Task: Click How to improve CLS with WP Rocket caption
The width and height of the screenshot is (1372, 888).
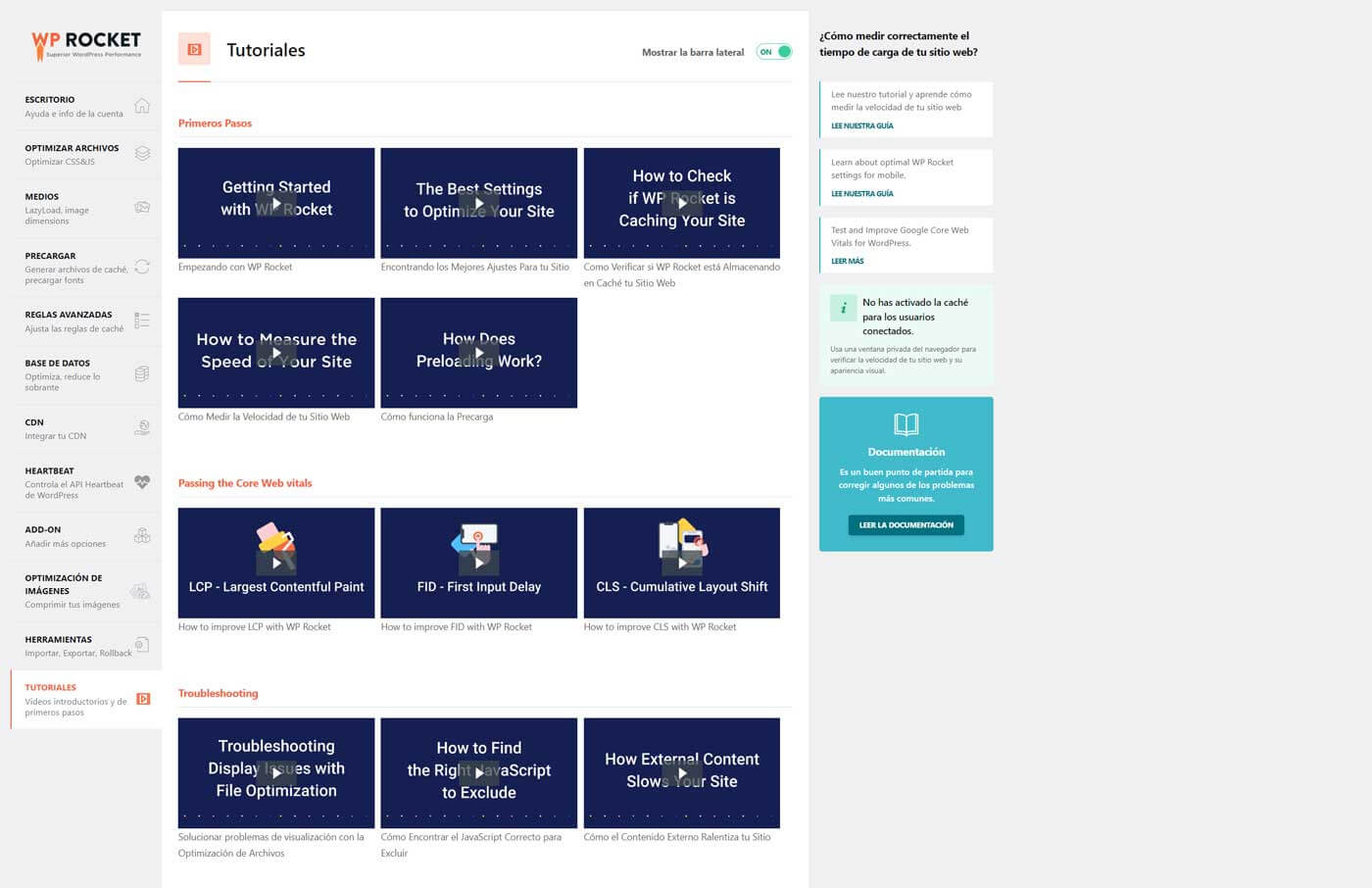Action: point(660,626)
